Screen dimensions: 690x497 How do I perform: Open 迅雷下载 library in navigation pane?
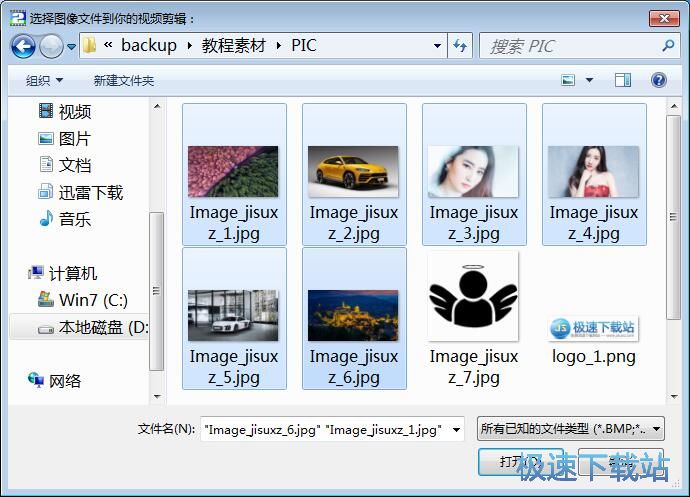[x=91, y=192]
